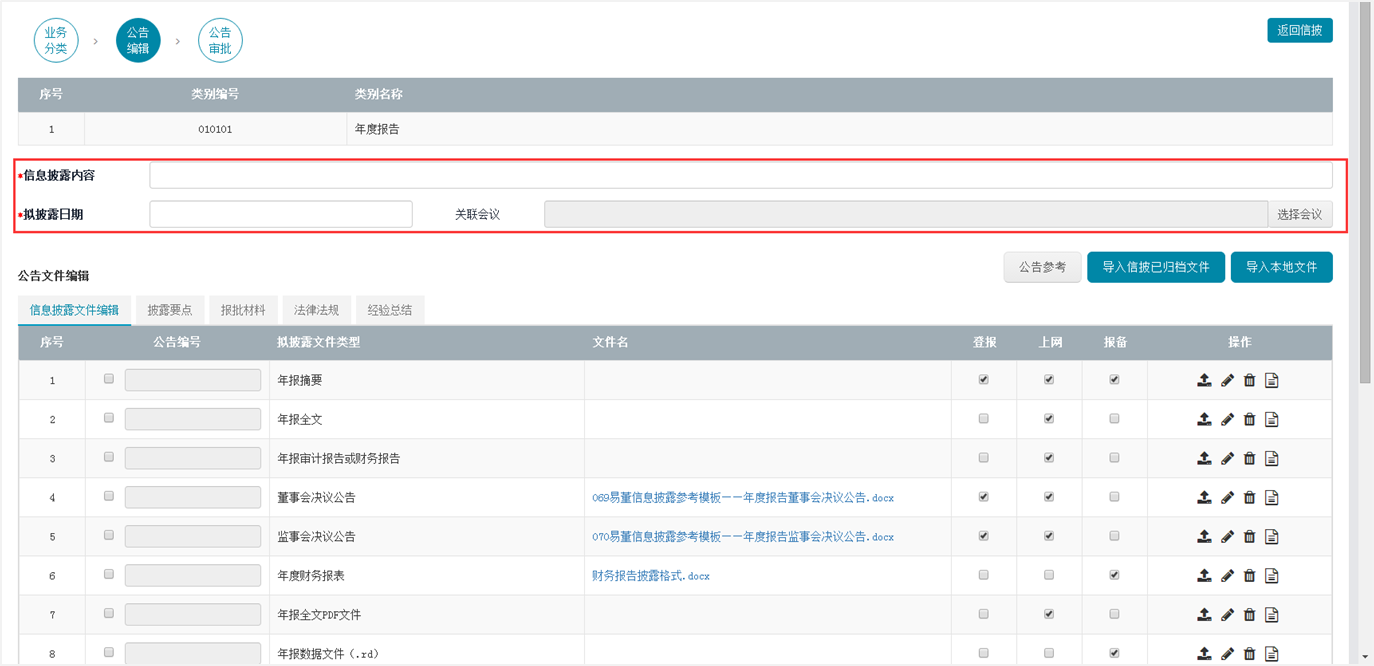Select the 010101 类别编号 cell
This screenshot has width=1374, height=666.
tap(215, 129)
